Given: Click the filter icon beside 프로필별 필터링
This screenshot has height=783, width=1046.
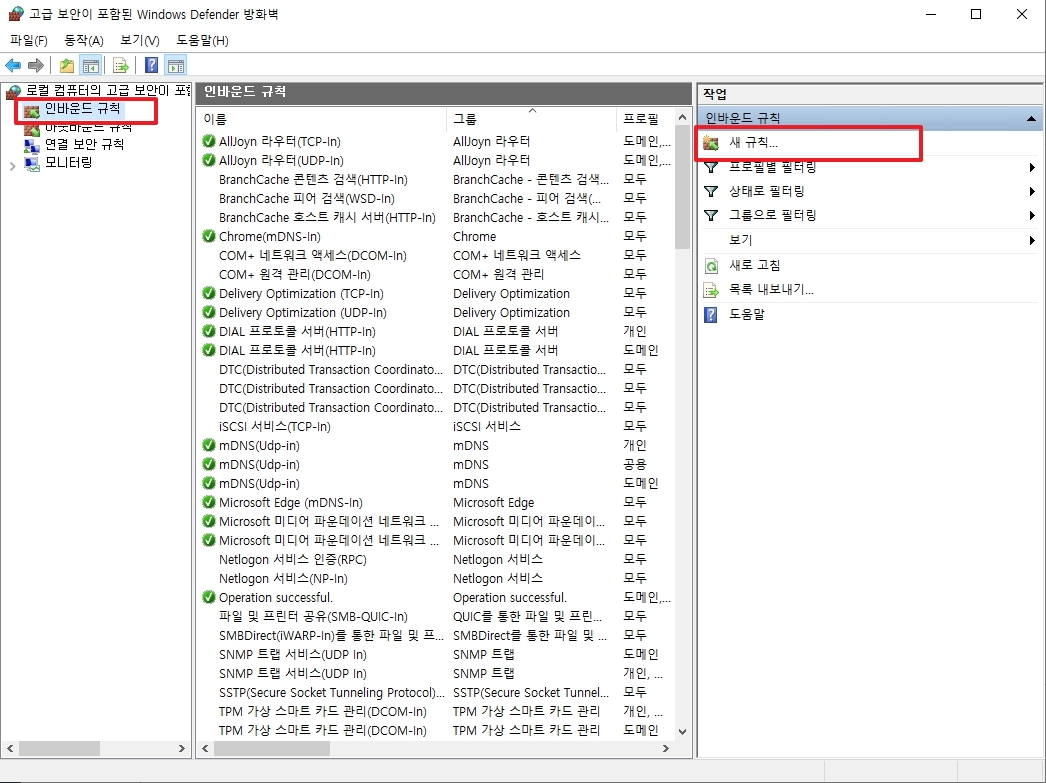Looking at the screenshot, I should [x=711, y=167].
